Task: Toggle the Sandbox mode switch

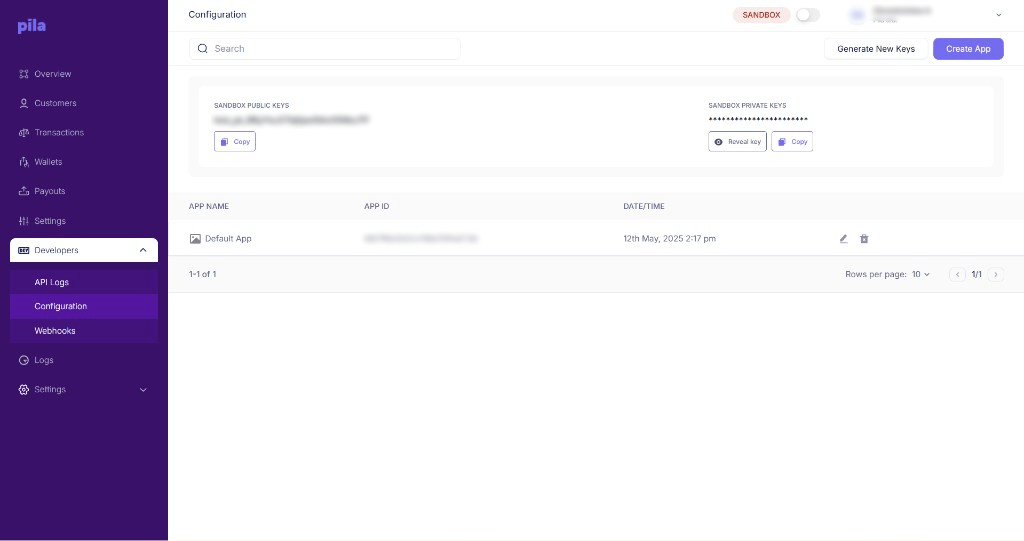Action: point(807,15)
